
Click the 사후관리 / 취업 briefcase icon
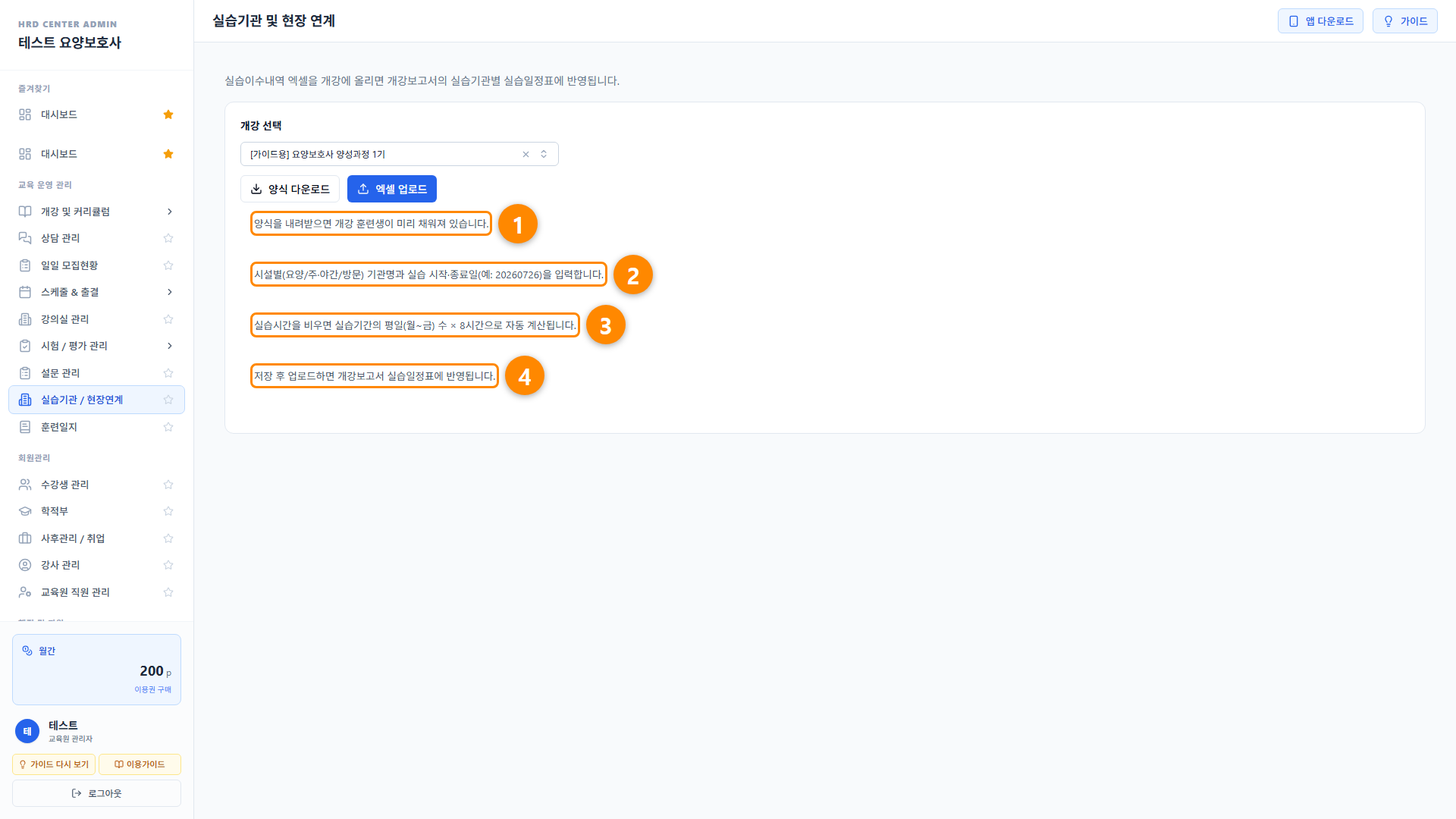point(25,538)
